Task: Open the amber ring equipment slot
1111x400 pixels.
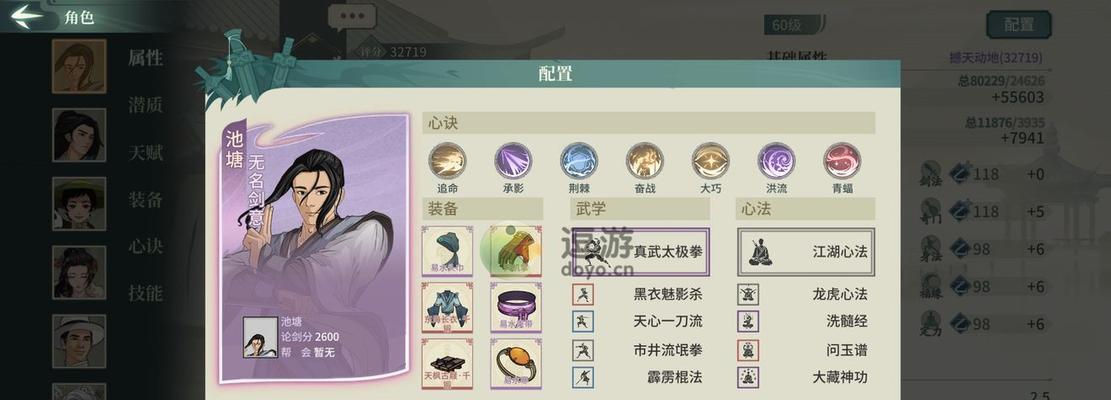Action: 516,362
